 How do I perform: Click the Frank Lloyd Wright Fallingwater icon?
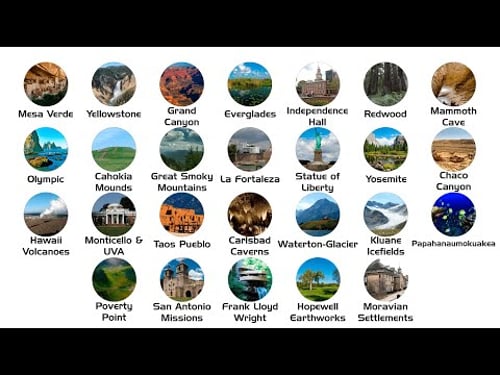coord(250,279)
